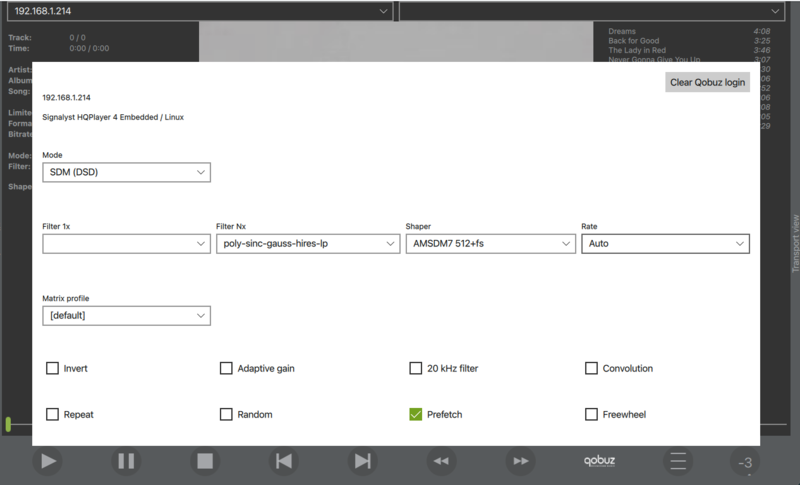The width and height of the screenshot is (800, 485).
Task: Click the rewind icon
Action: click(442, 461)
